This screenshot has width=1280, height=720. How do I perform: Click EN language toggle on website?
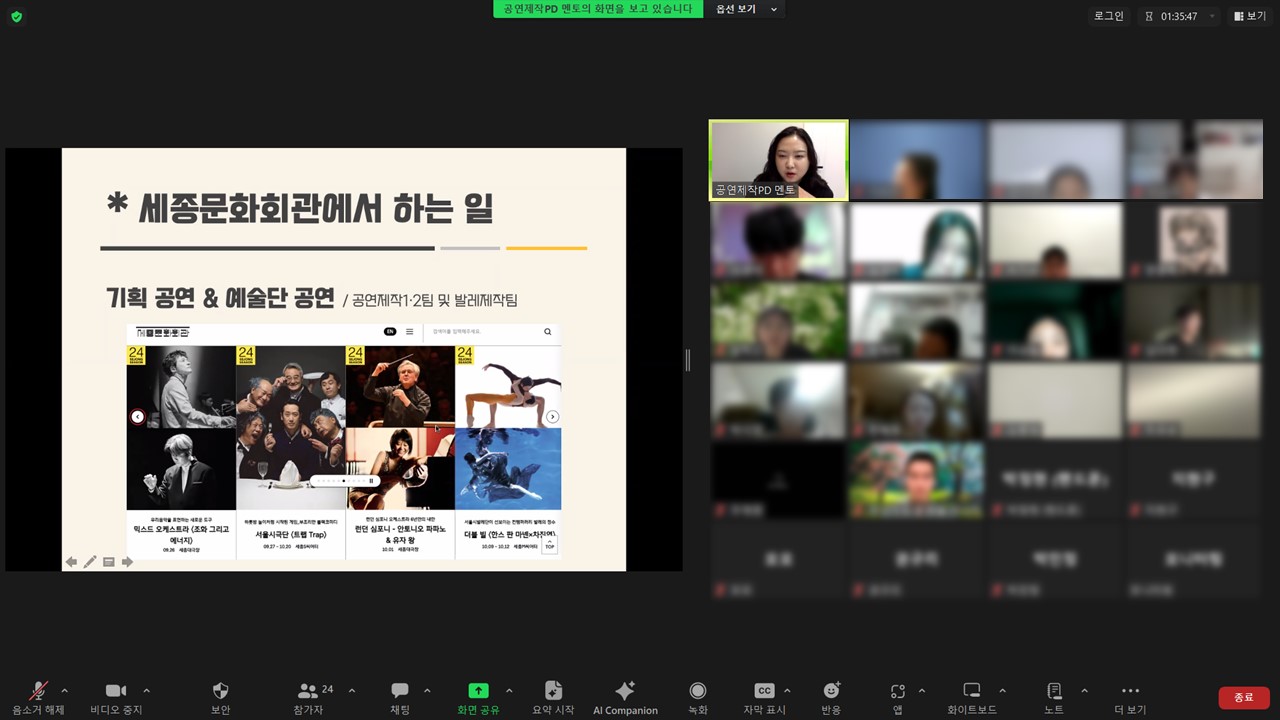coord(390,331)
